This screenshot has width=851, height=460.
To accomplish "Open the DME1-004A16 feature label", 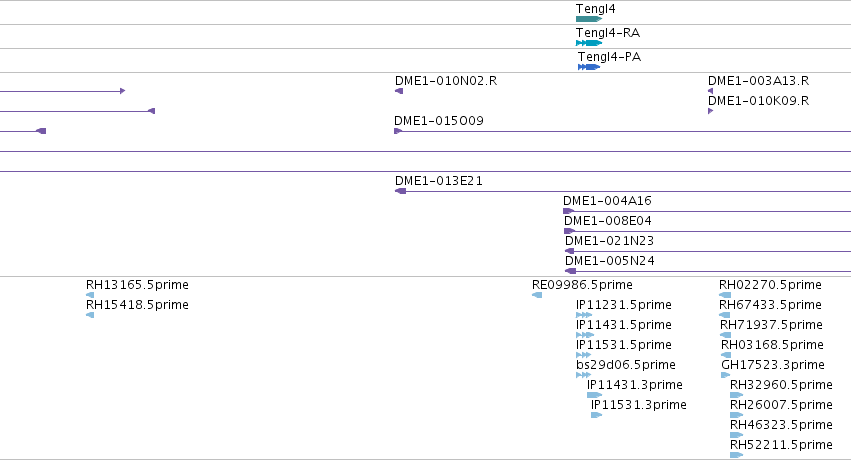I will tap(607, 201).
